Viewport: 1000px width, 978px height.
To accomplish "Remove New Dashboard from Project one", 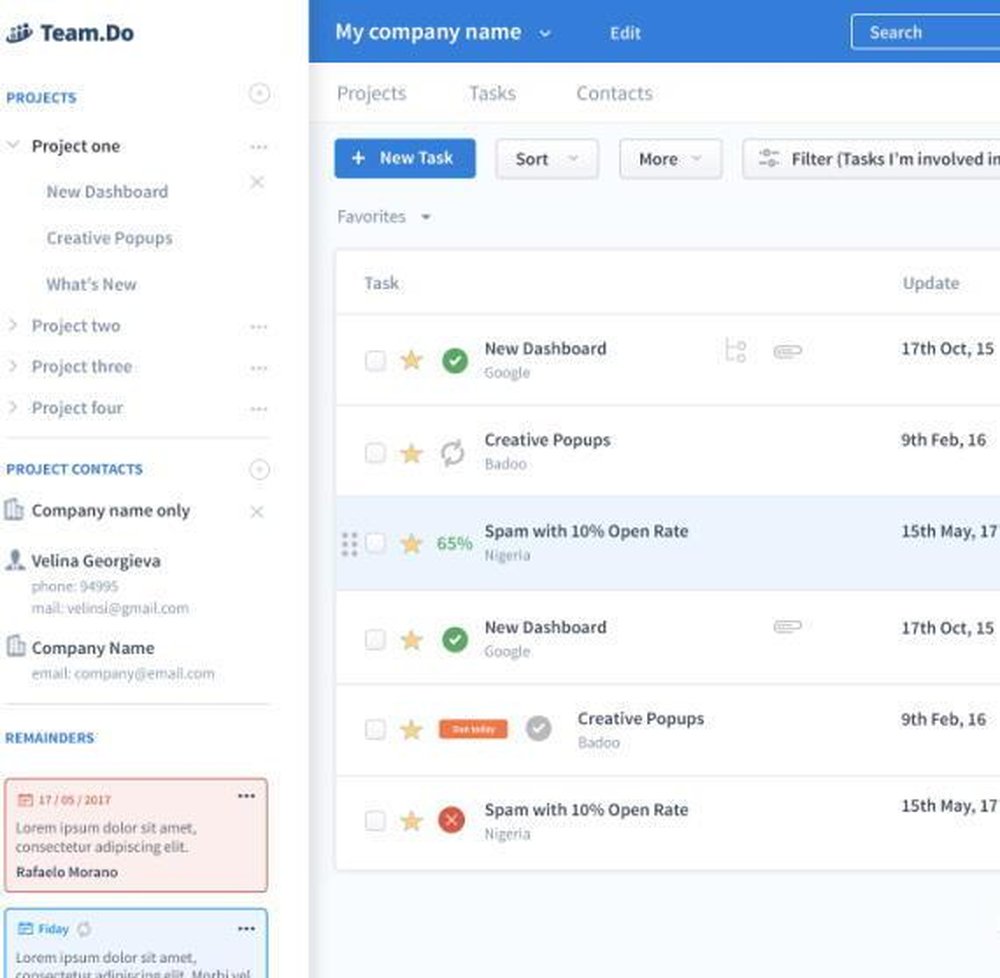I will (257, 182).
